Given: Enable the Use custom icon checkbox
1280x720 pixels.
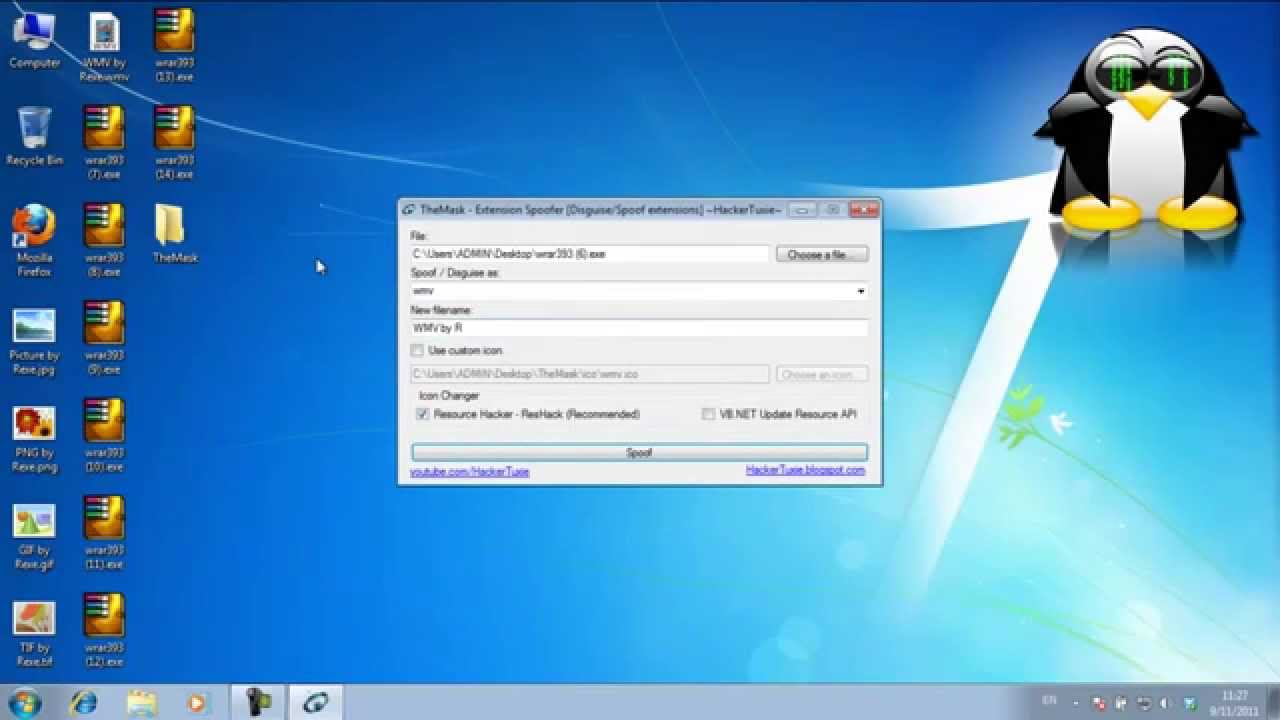Looking at the screenshot, I should 418,351.
